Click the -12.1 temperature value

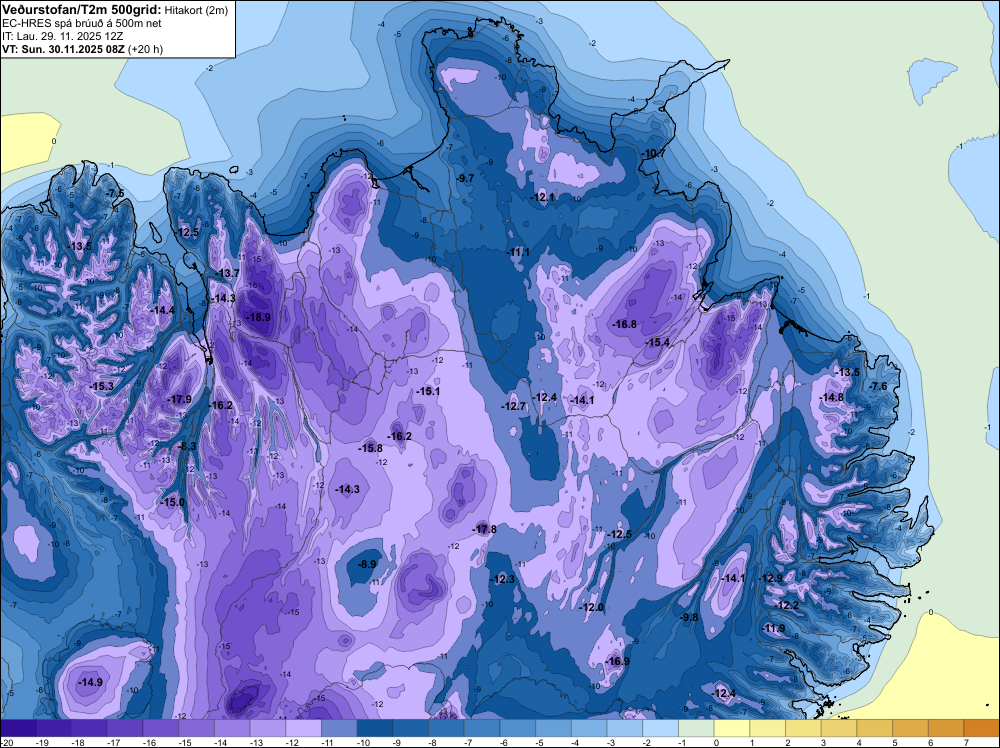point(543,198)
